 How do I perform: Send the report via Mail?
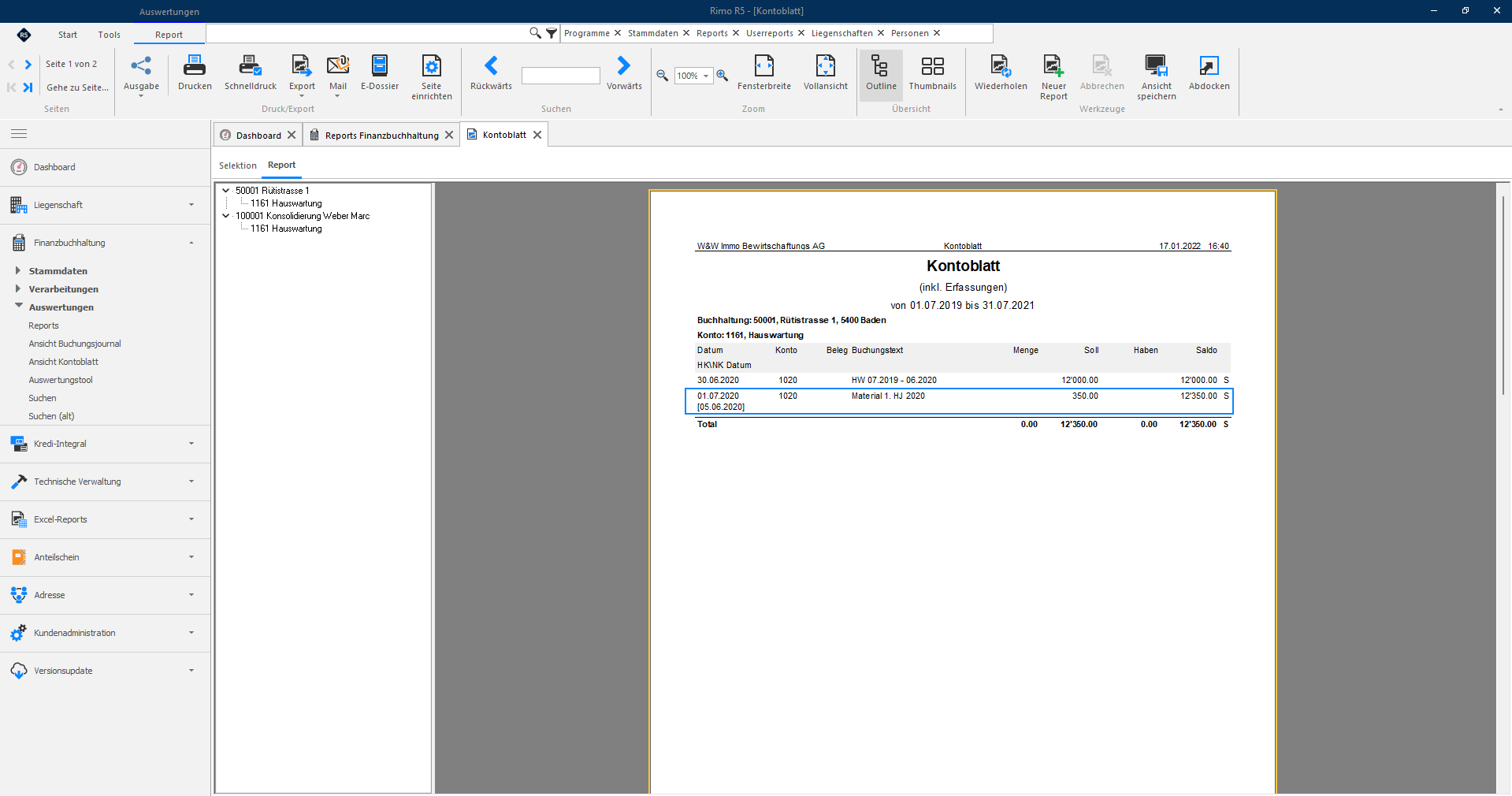pyautogui.click(x=338, y=76)
